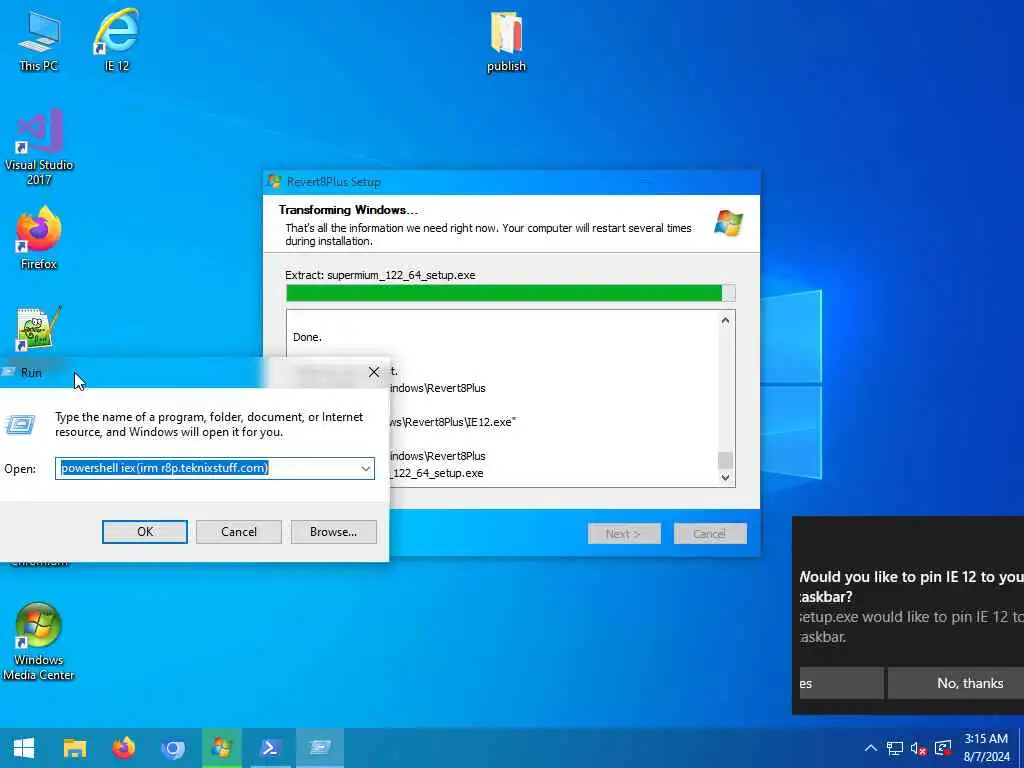
Task: Switch to PowerShell taskbar item
Action: [x=270, y=748]
